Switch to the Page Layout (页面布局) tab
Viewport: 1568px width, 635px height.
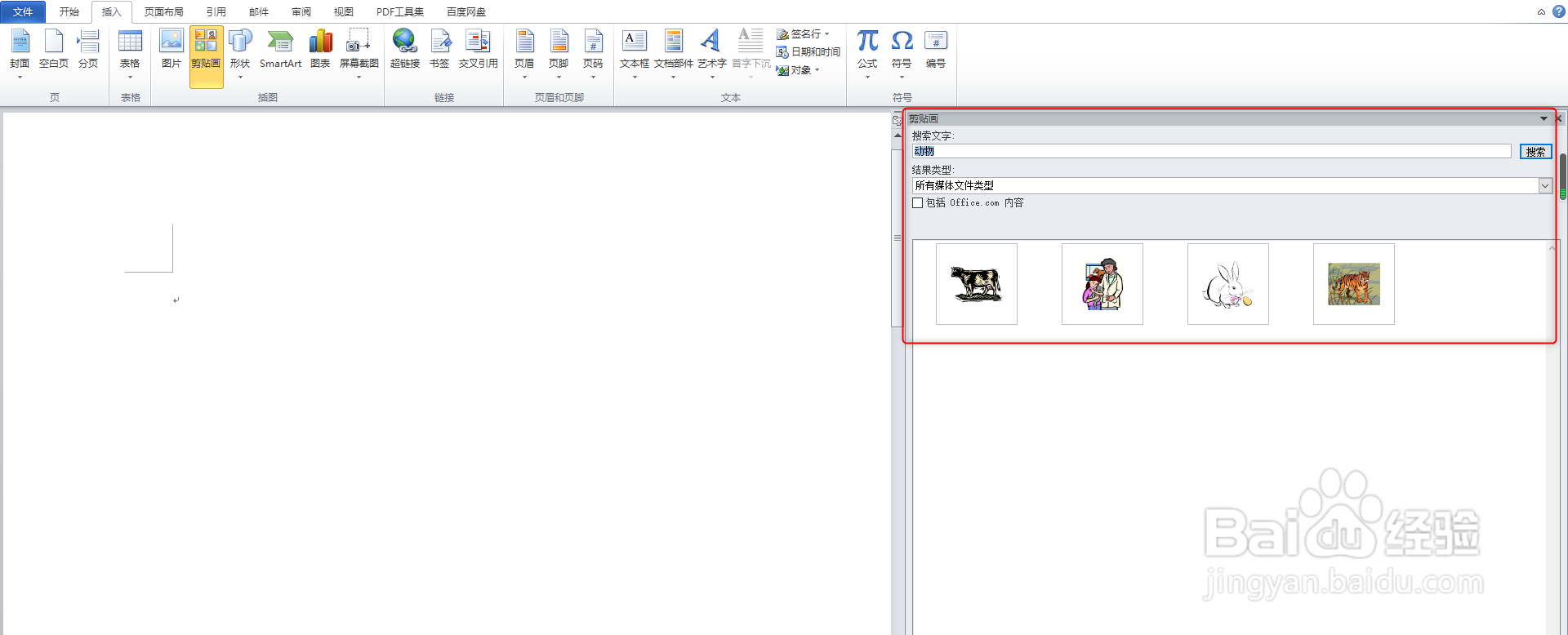[164, 11]
